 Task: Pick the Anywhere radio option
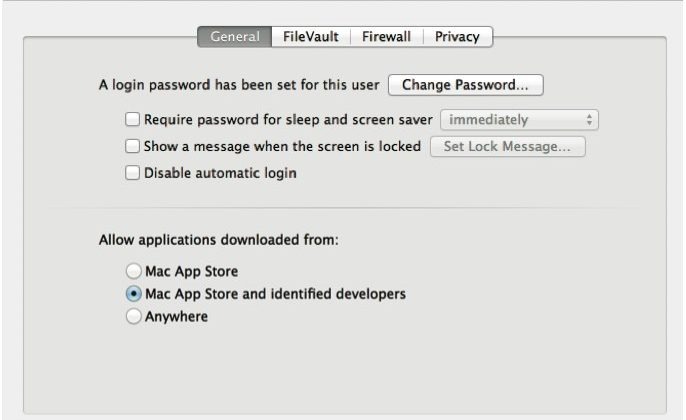click(x=133, y=317)
